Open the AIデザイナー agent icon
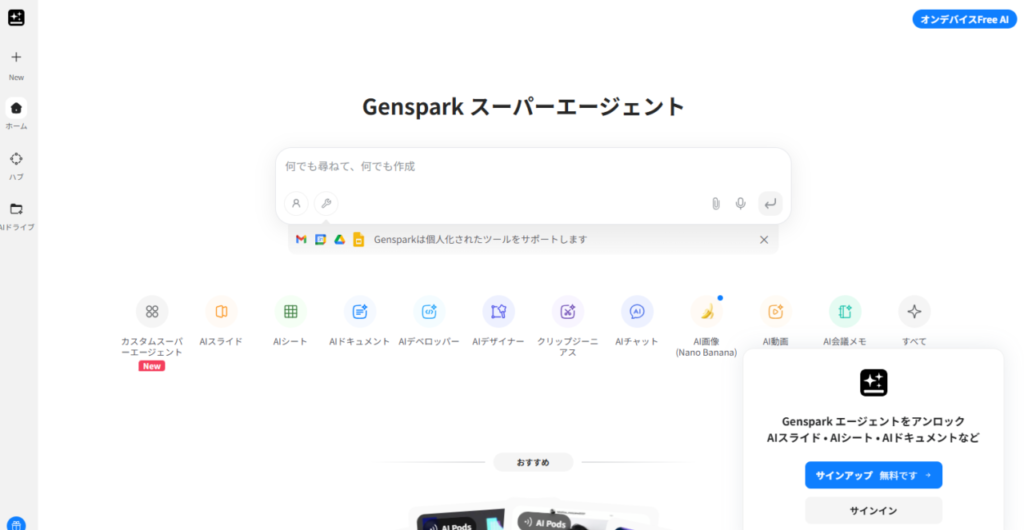This screenshot has width=1024, height=530. (498, 311)
